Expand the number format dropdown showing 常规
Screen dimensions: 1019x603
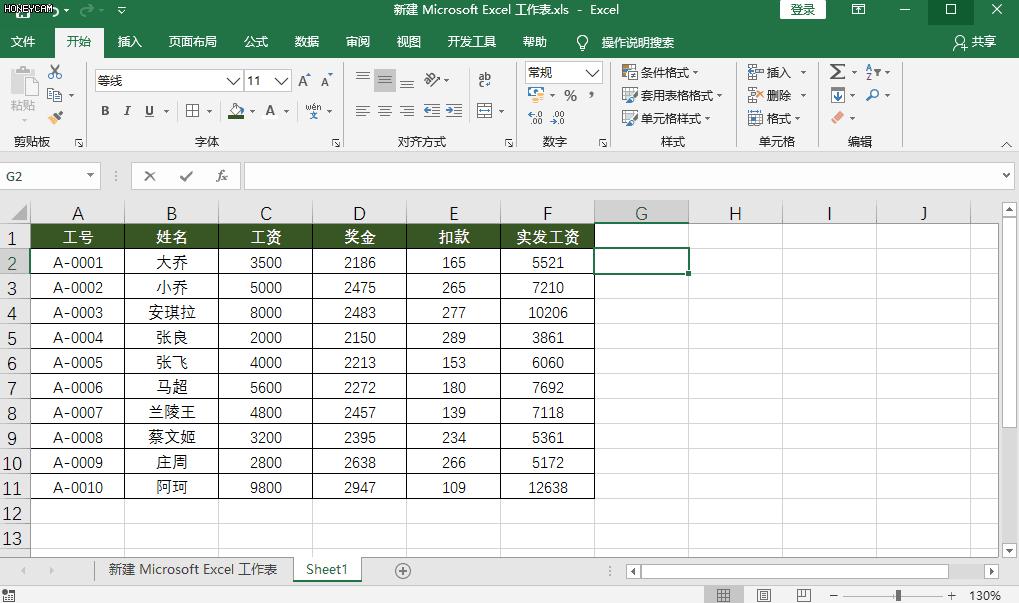[592, 73]
